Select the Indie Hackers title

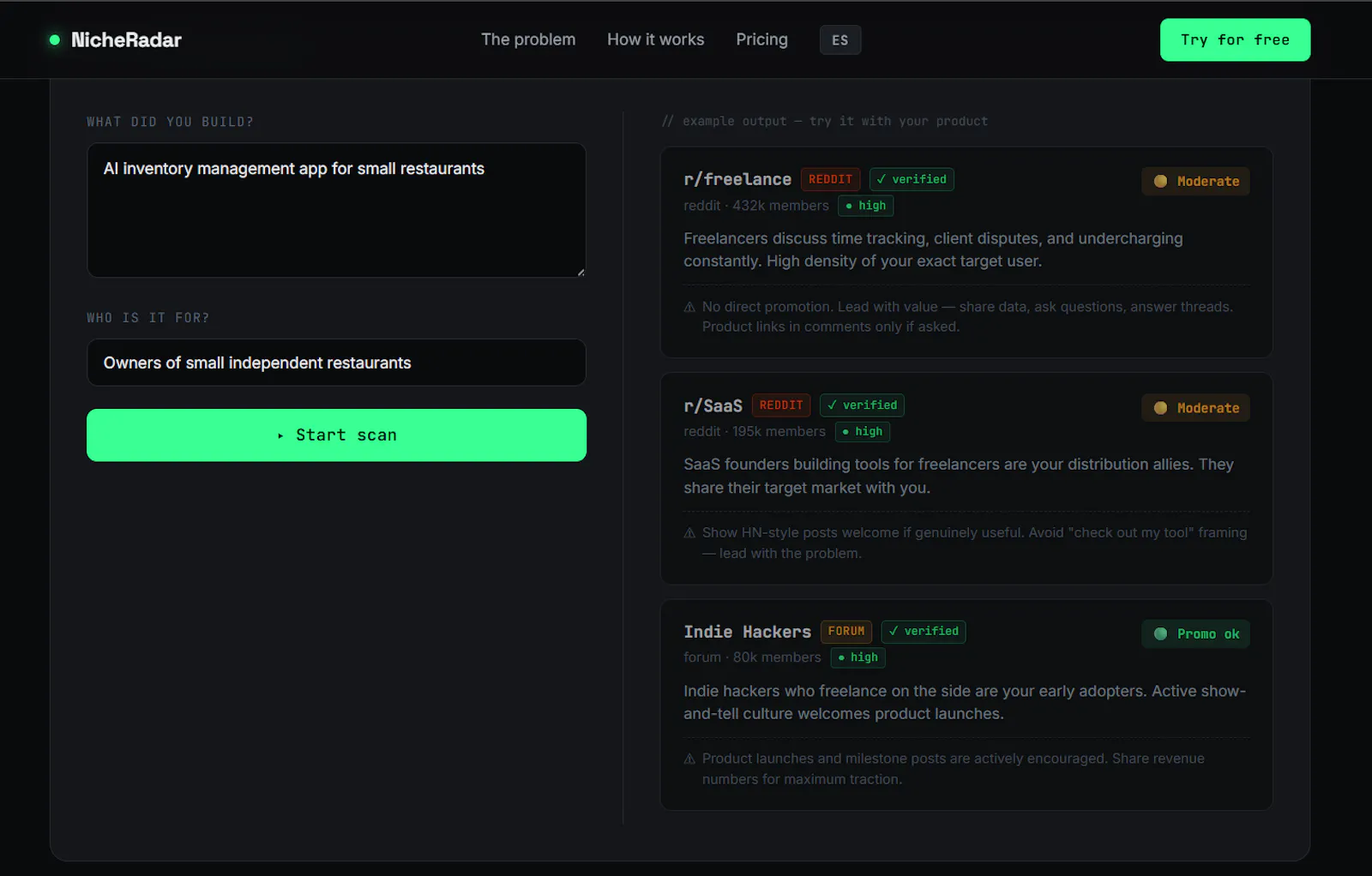747,632
